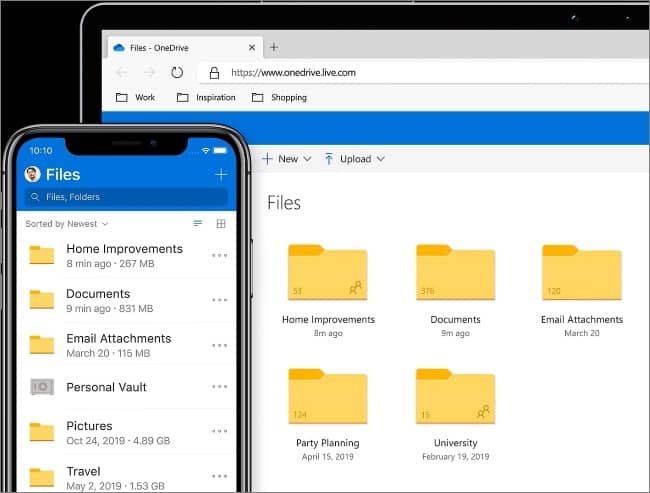This screenshot has height=493, width=650.
Task: Click shared people icon on University folder
Action: point(483,411)
